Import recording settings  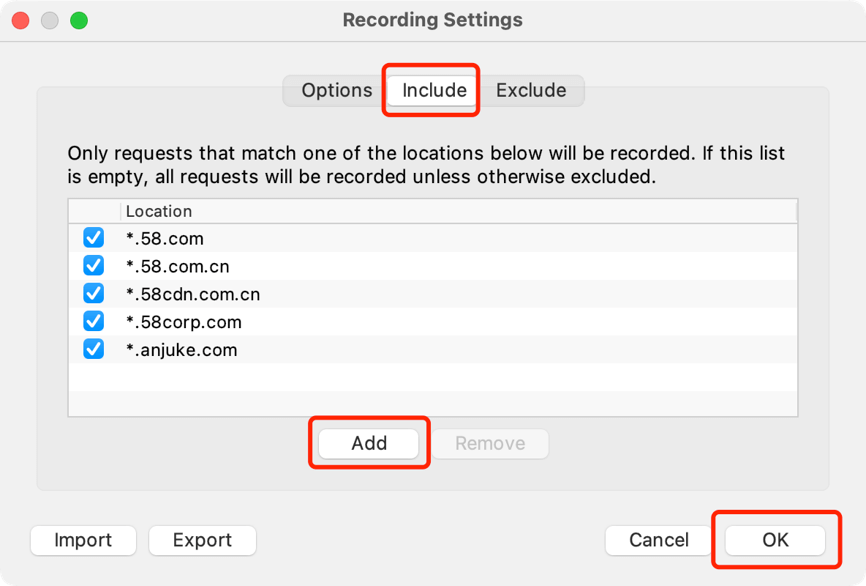click(x=83, y=540)
